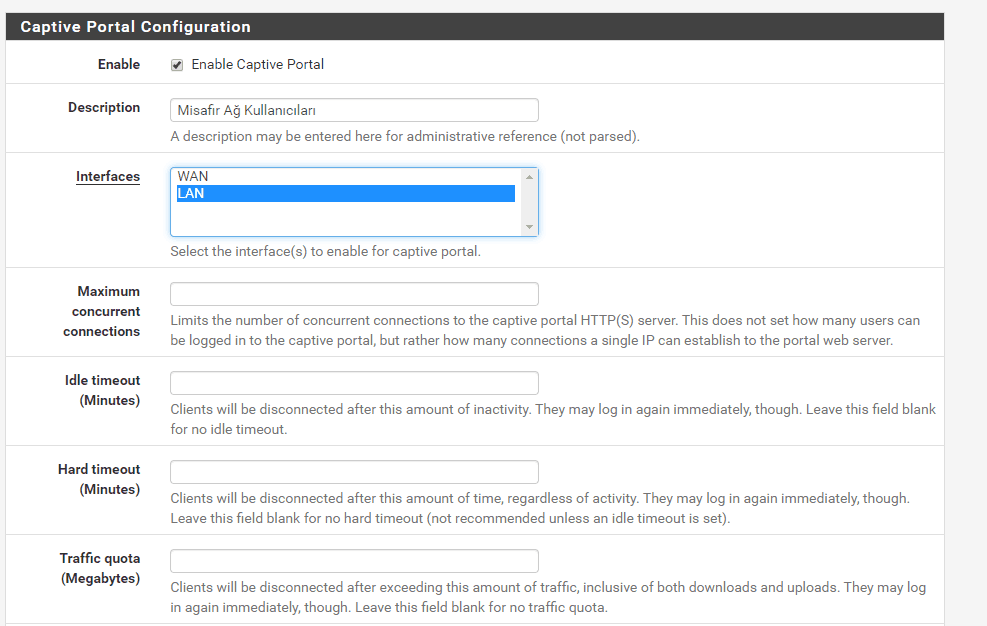The width and height of the screenshot is (987, 626).
Task: Click the Traffic quota (Megabytes) label
Action: point(100,568)
